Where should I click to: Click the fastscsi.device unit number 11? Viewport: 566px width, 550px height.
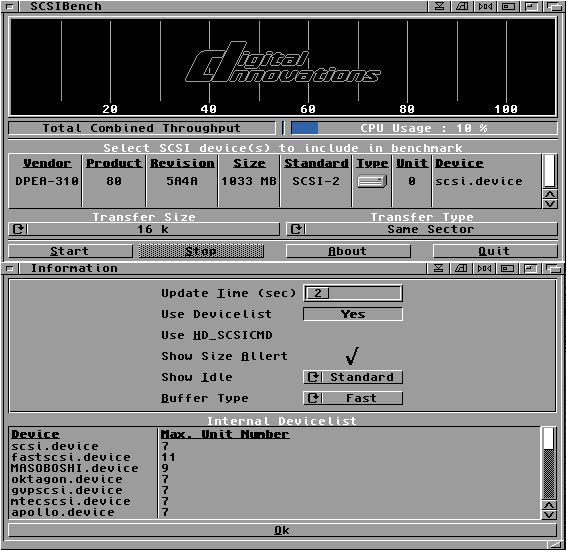tap(168, 458)
